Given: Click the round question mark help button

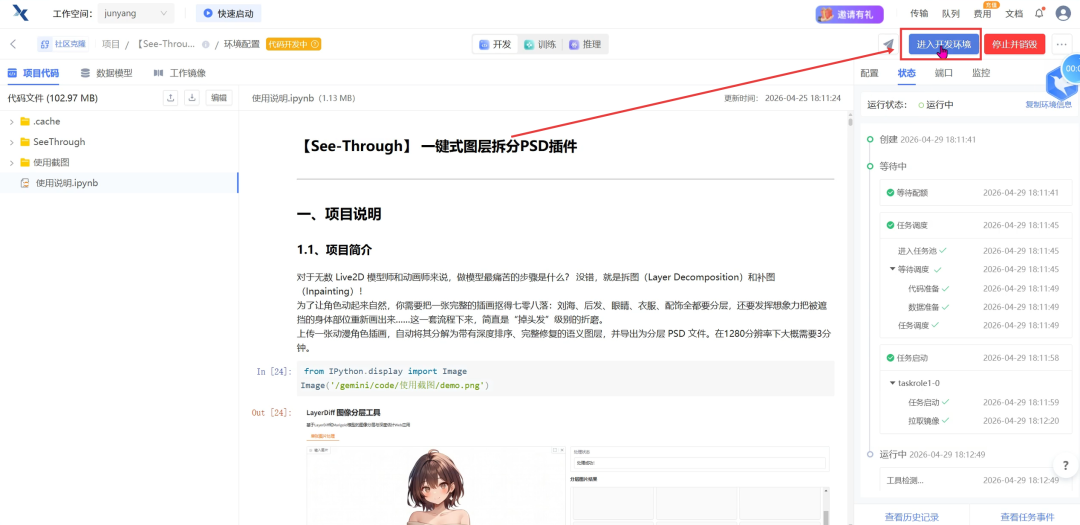Looking at the screenshot, I should tap(1066, 466).
